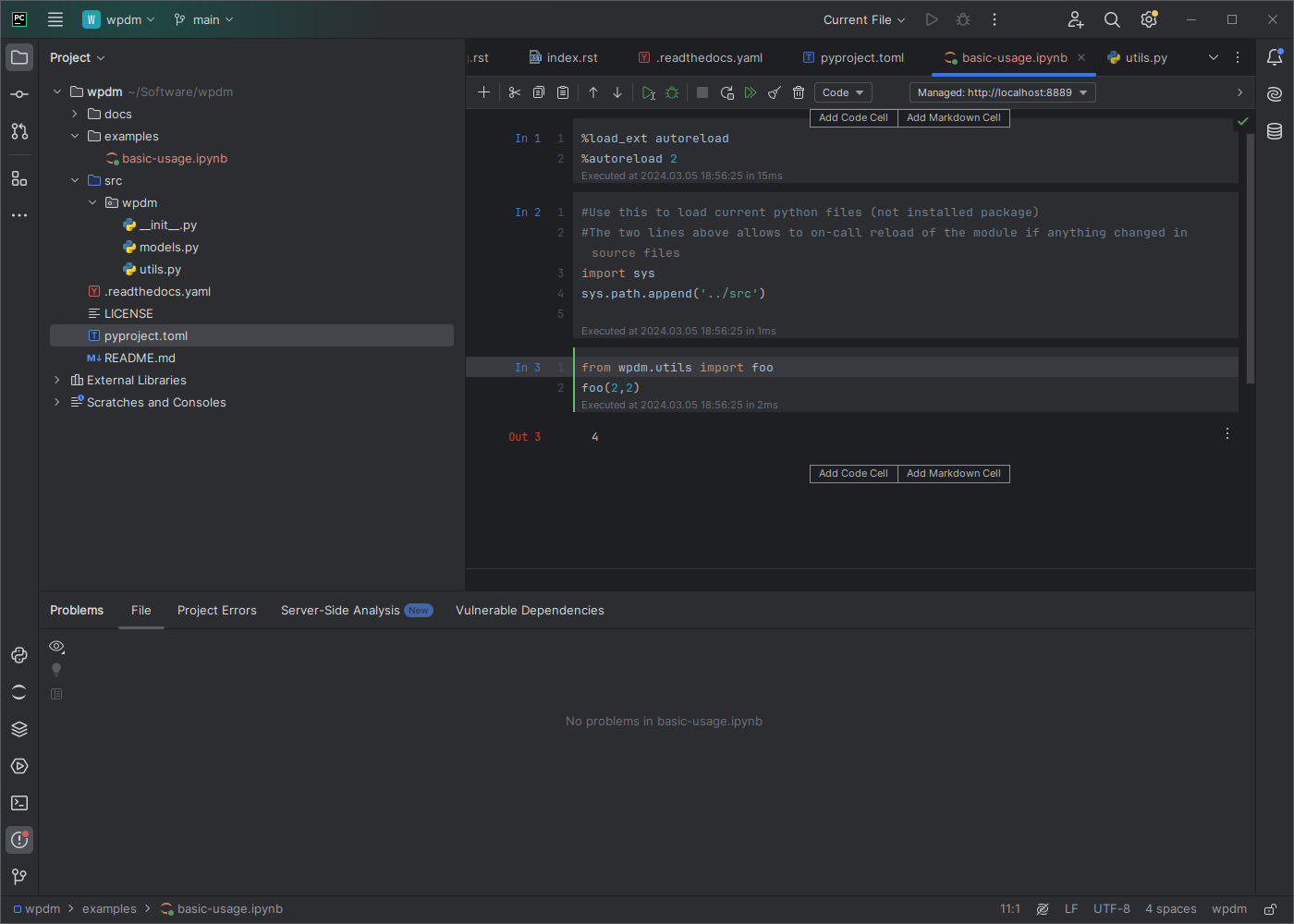Image resolution: width=1294 pixels, height=924 pixels.
Task: Delete the cell with the trash icon
Action: tap(799, 92)
